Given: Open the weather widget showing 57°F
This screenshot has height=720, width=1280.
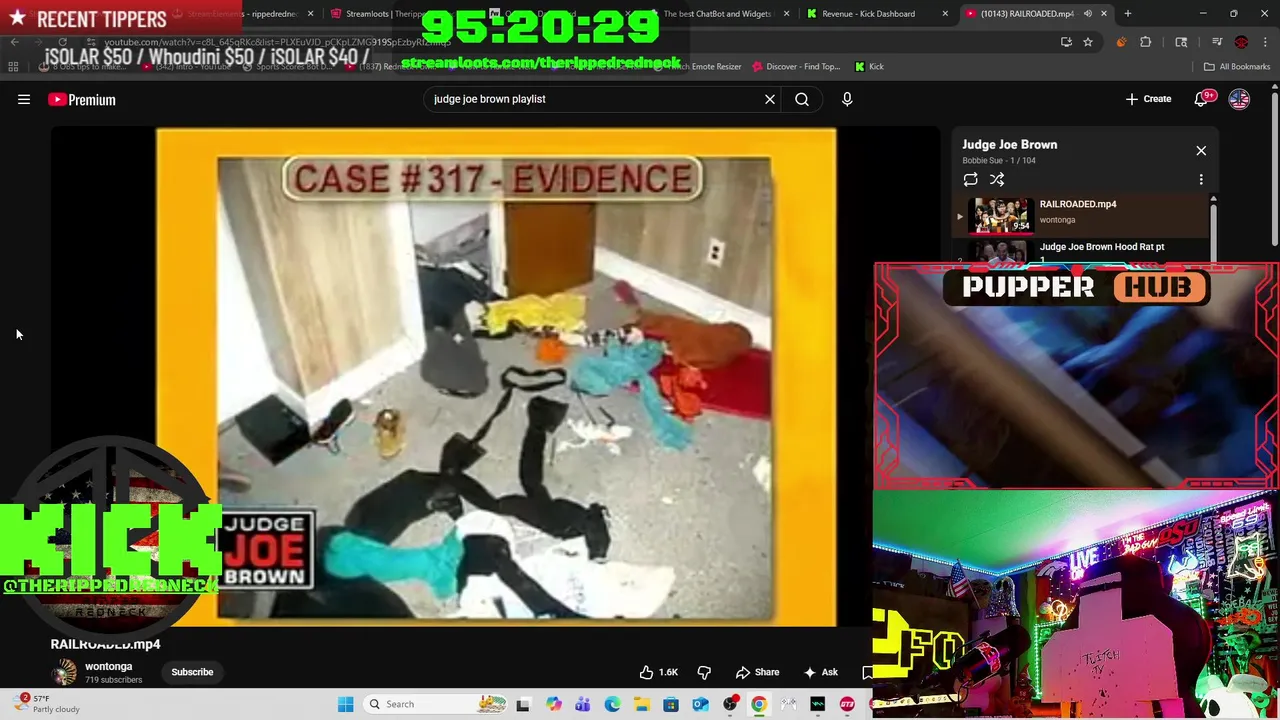Looking at the screenshot, I should coord(48,704).
